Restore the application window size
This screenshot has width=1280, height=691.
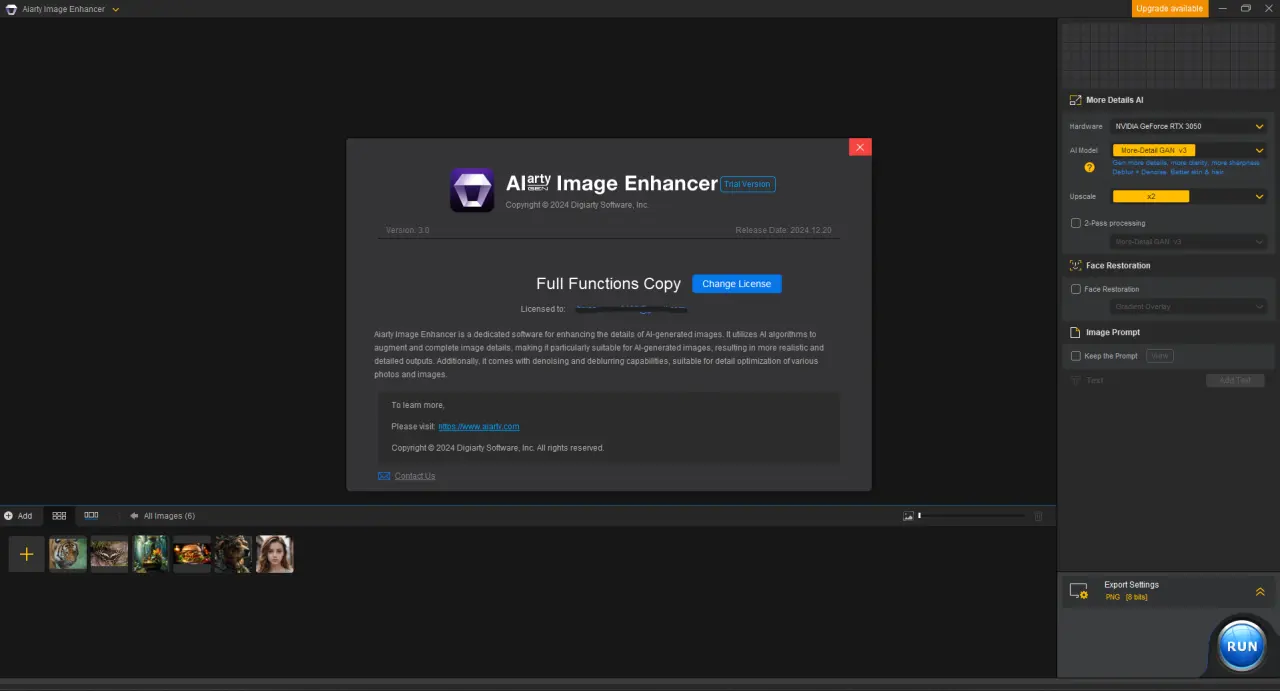pyautogui.click(x=1246, y=8)
